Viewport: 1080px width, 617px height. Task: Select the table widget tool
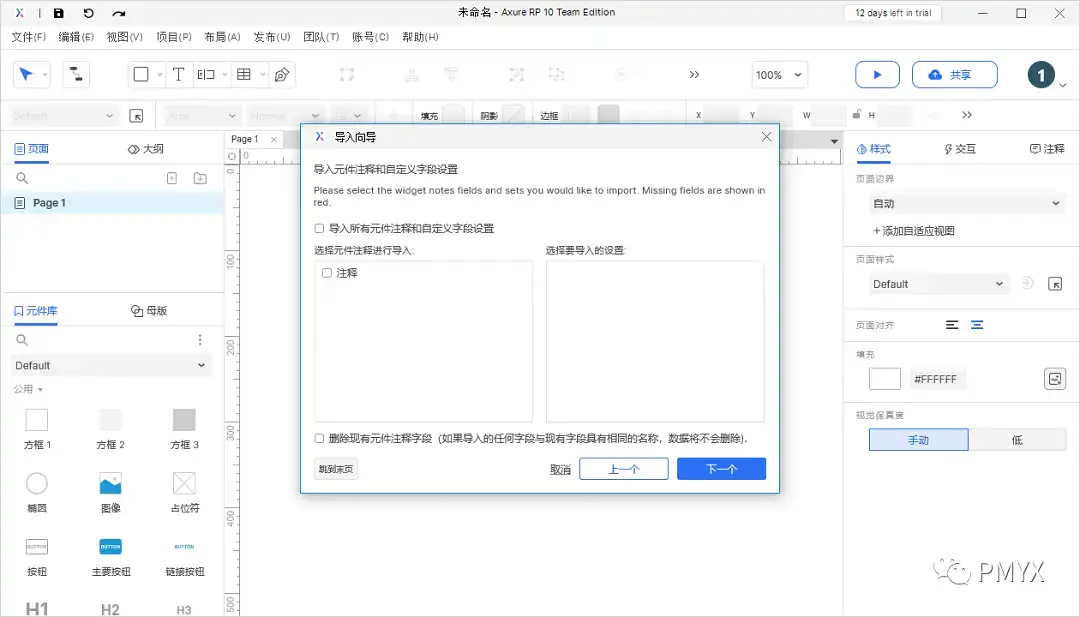pos(246,73)
